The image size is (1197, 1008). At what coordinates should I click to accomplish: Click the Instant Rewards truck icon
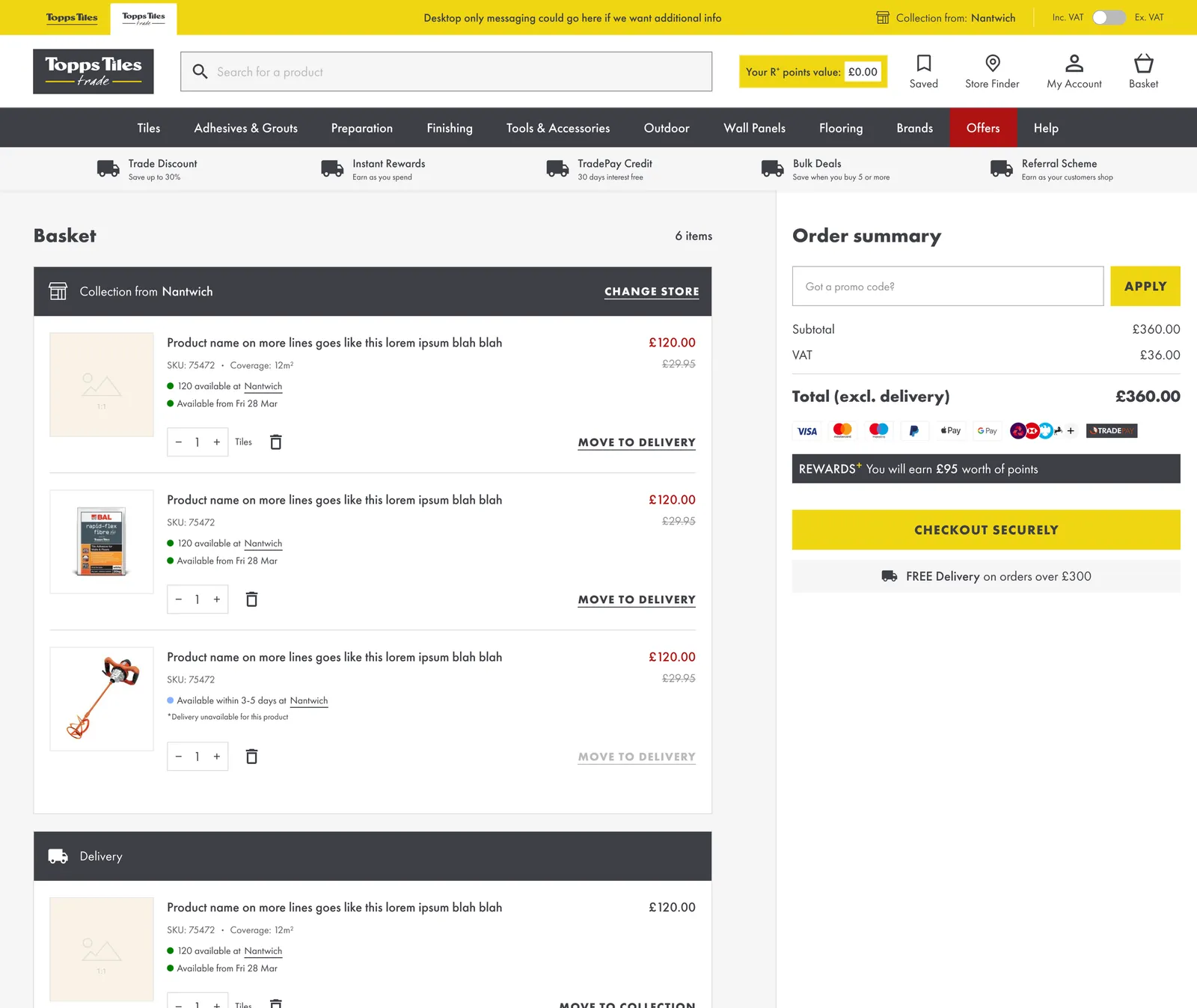[x=332, y=169]
